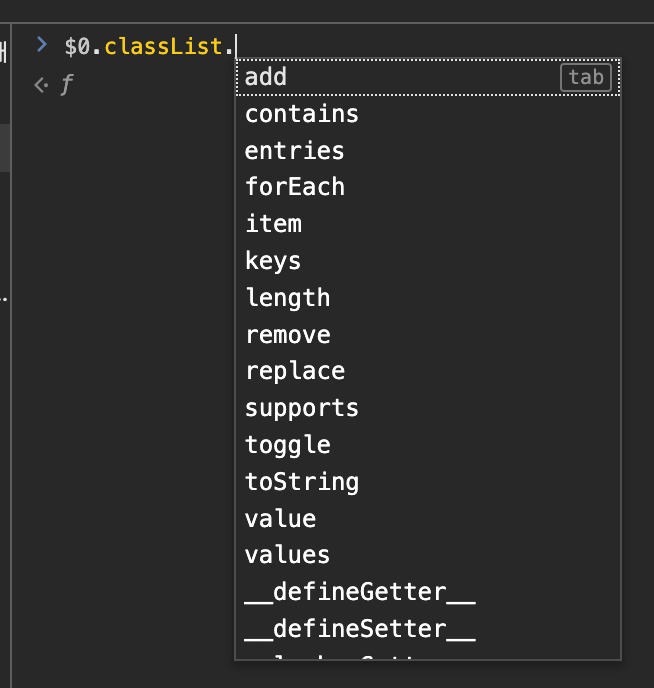Click the console prompt chevron icon
Screen dimensions: 654x688
42,45
